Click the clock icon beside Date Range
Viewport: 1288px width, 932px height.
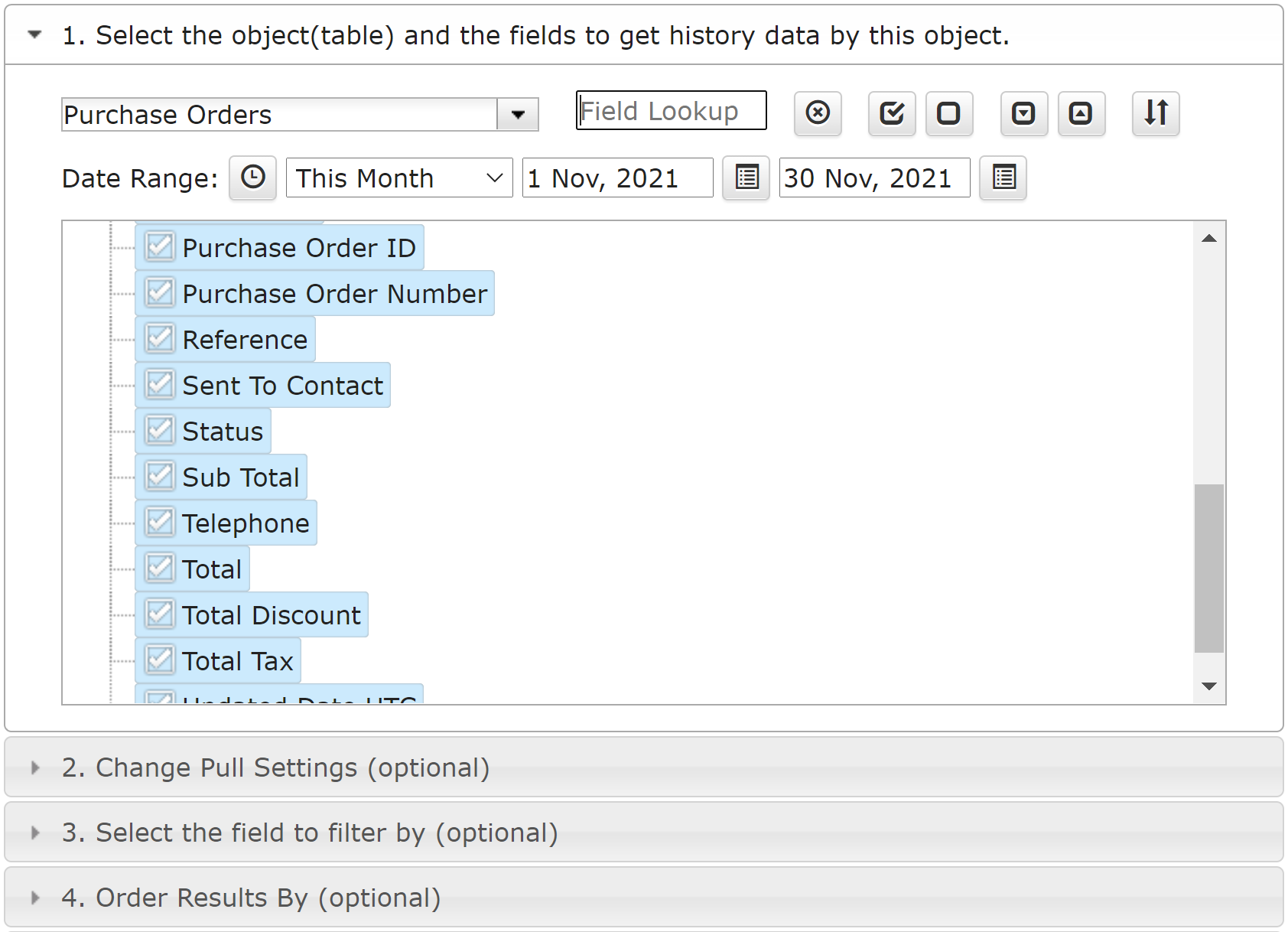click(252, 178)
